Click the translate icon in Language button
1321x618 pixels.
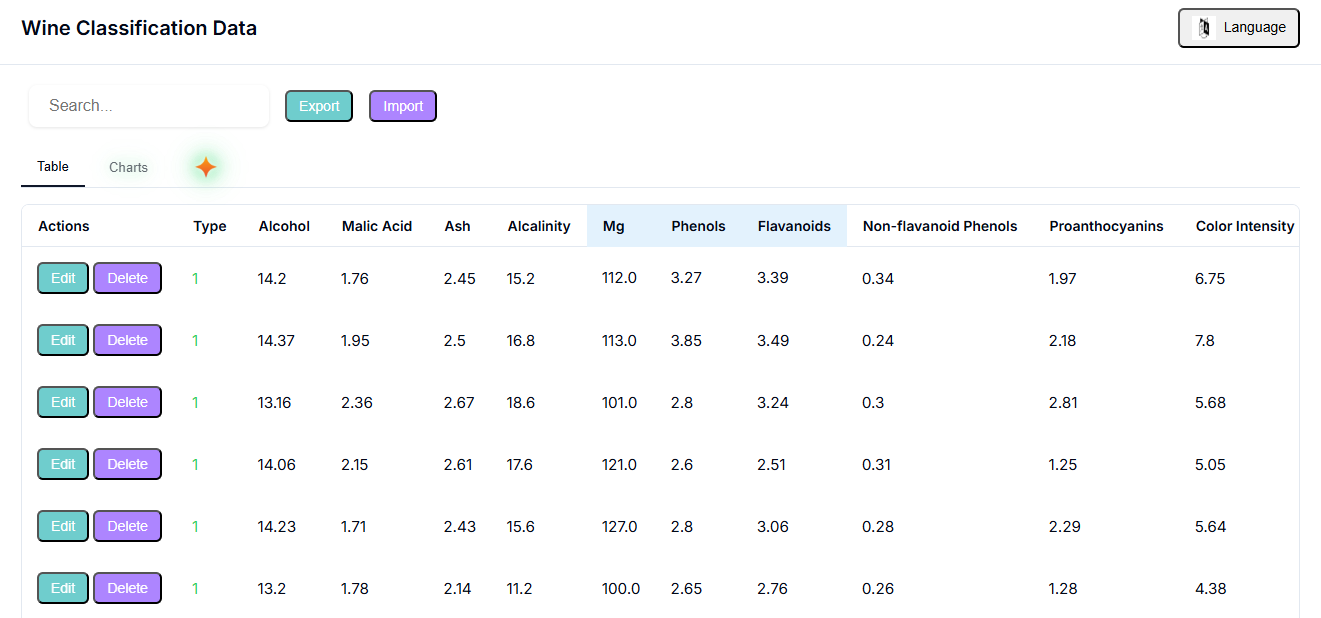coord(1205,28)
